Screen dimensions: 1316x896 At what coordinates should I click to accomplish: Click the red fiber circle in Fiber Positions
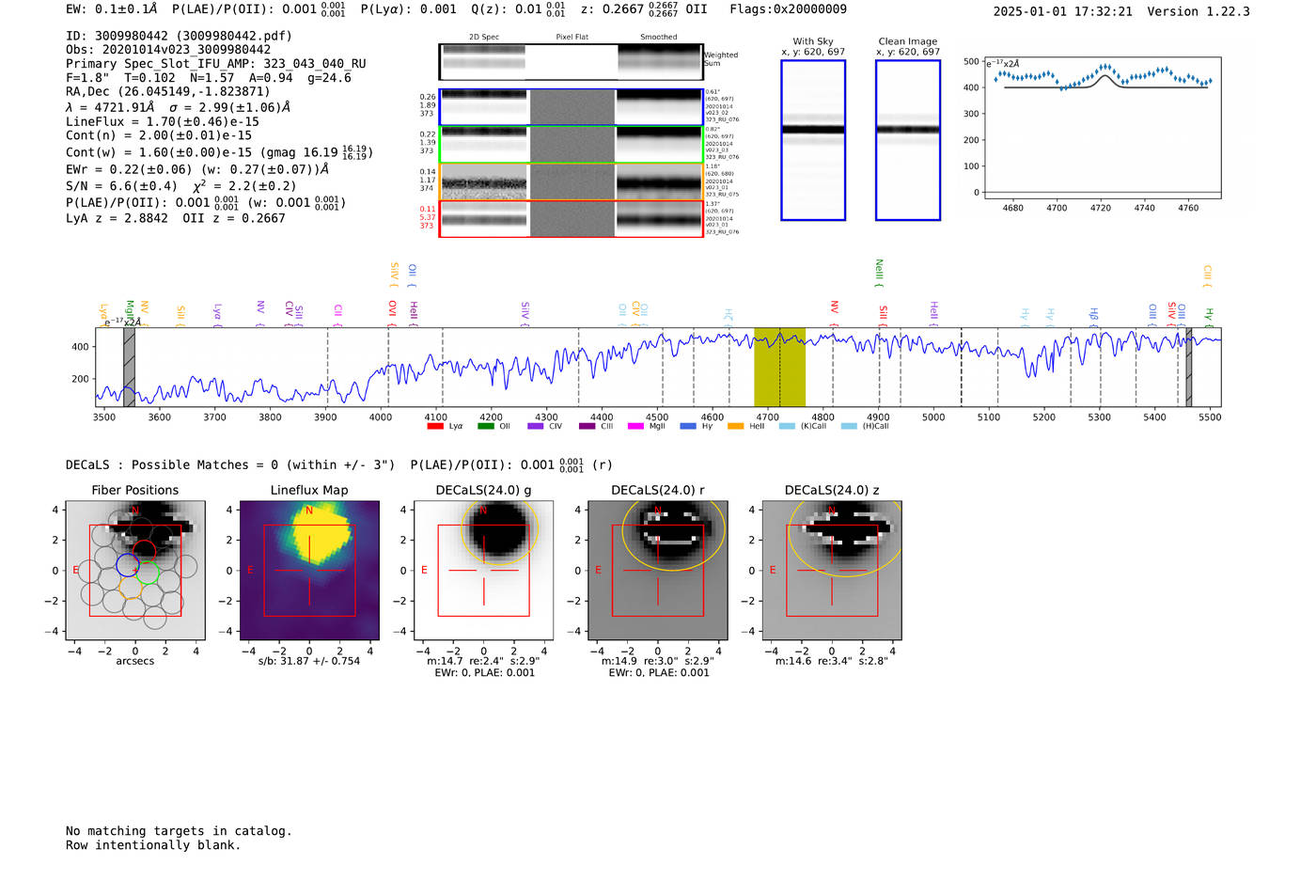pos(144,552)
